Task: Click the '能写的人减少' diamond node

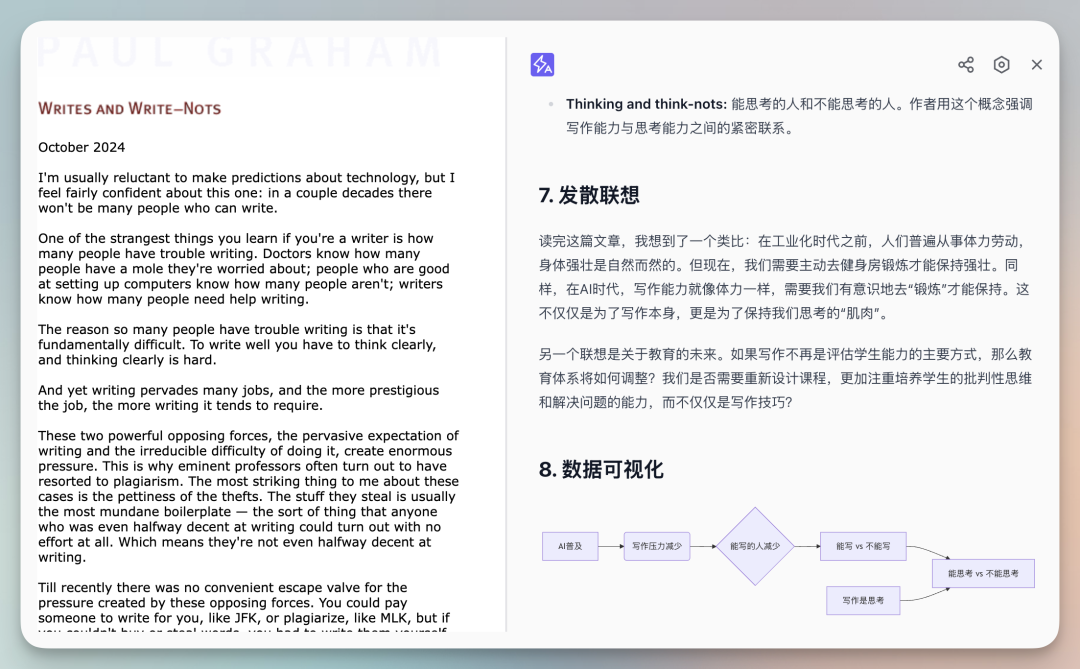Action: point(755,546)
